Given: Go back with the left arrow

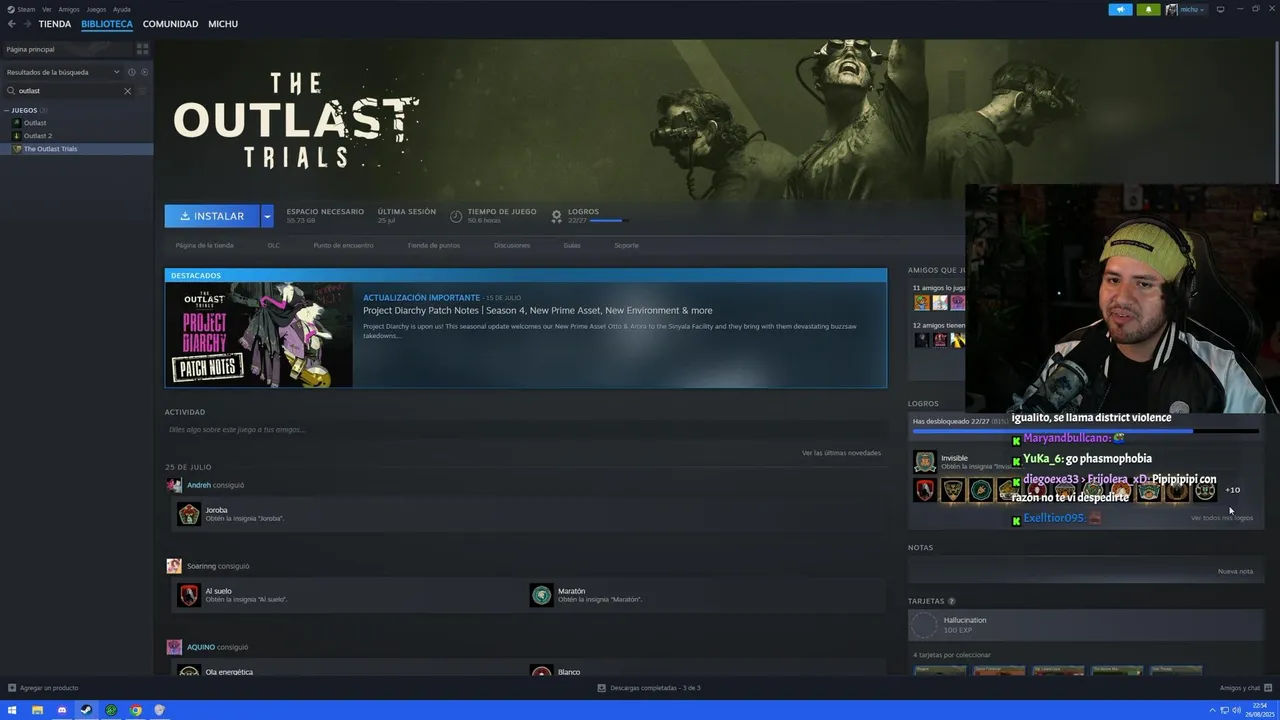Looking at the screenshot, I should tap(11, 24).
